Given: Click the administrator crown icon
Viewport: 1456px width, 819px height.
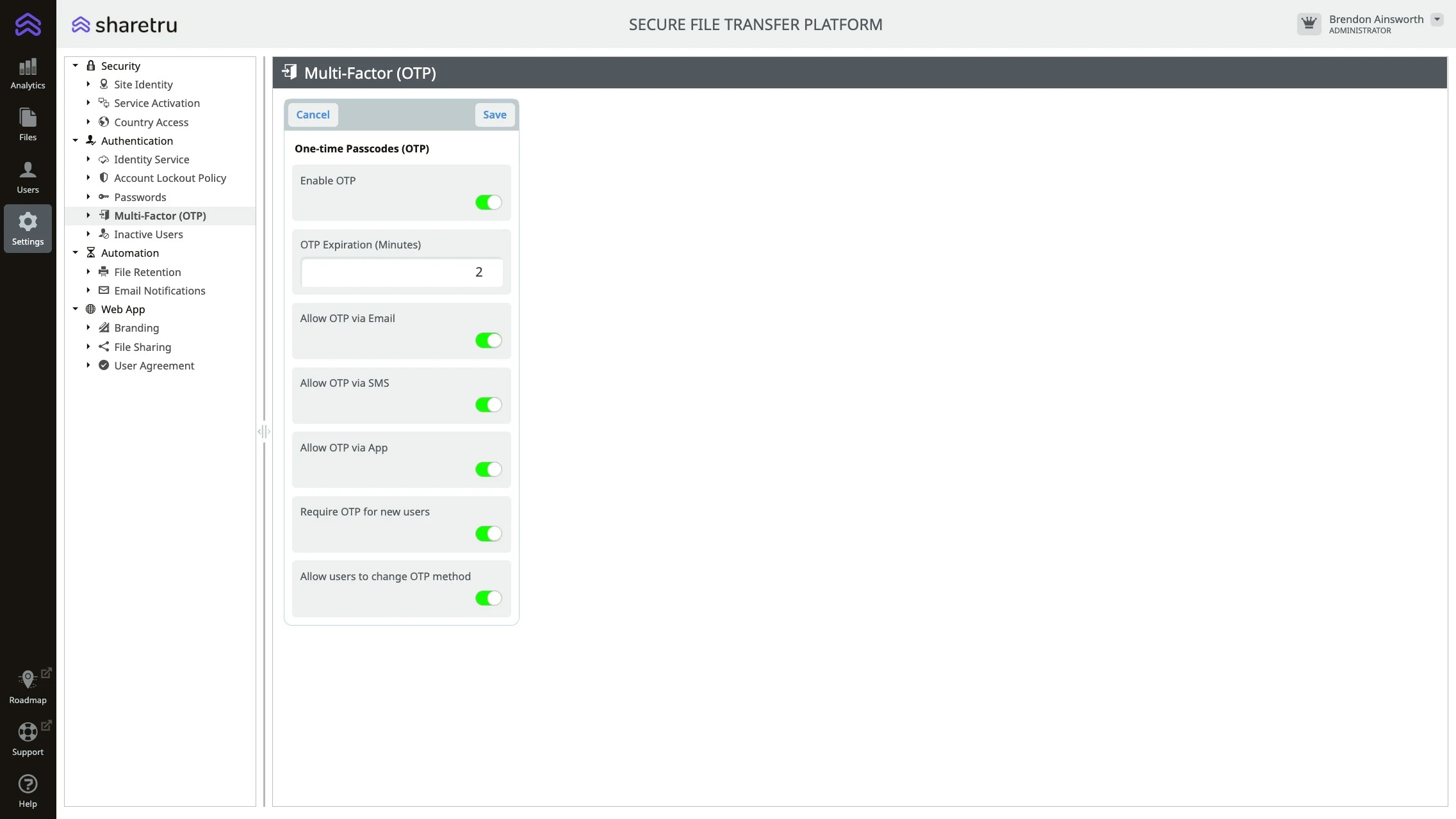Looking at the screenshot, I should pos(1309,24).
